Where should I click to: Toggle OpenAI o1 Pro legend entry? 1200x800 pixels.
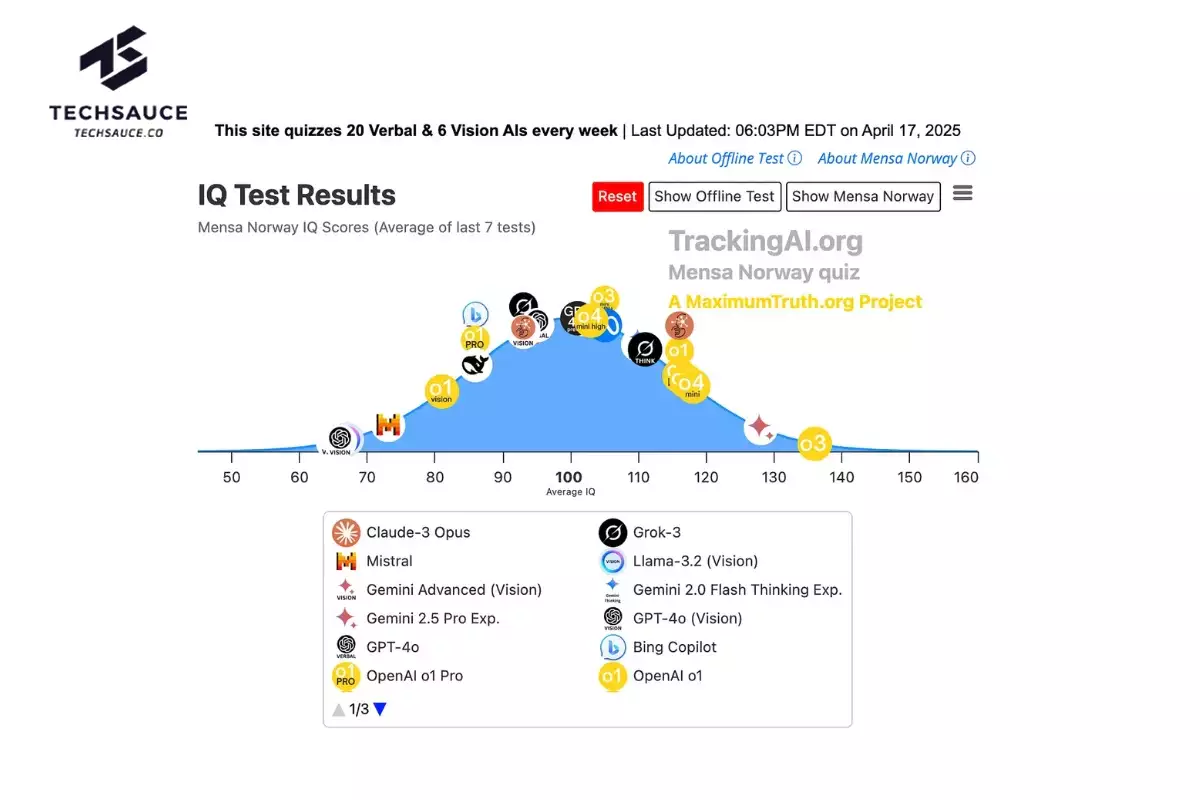tap(397, 676)
